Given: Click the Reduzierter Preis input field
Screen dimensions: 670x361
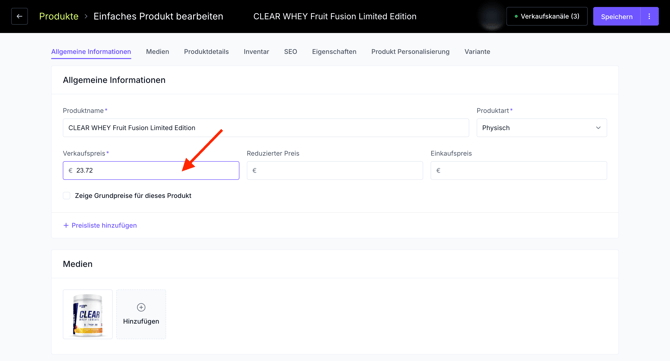Looking at the screenshot, I should pos(335,170).
